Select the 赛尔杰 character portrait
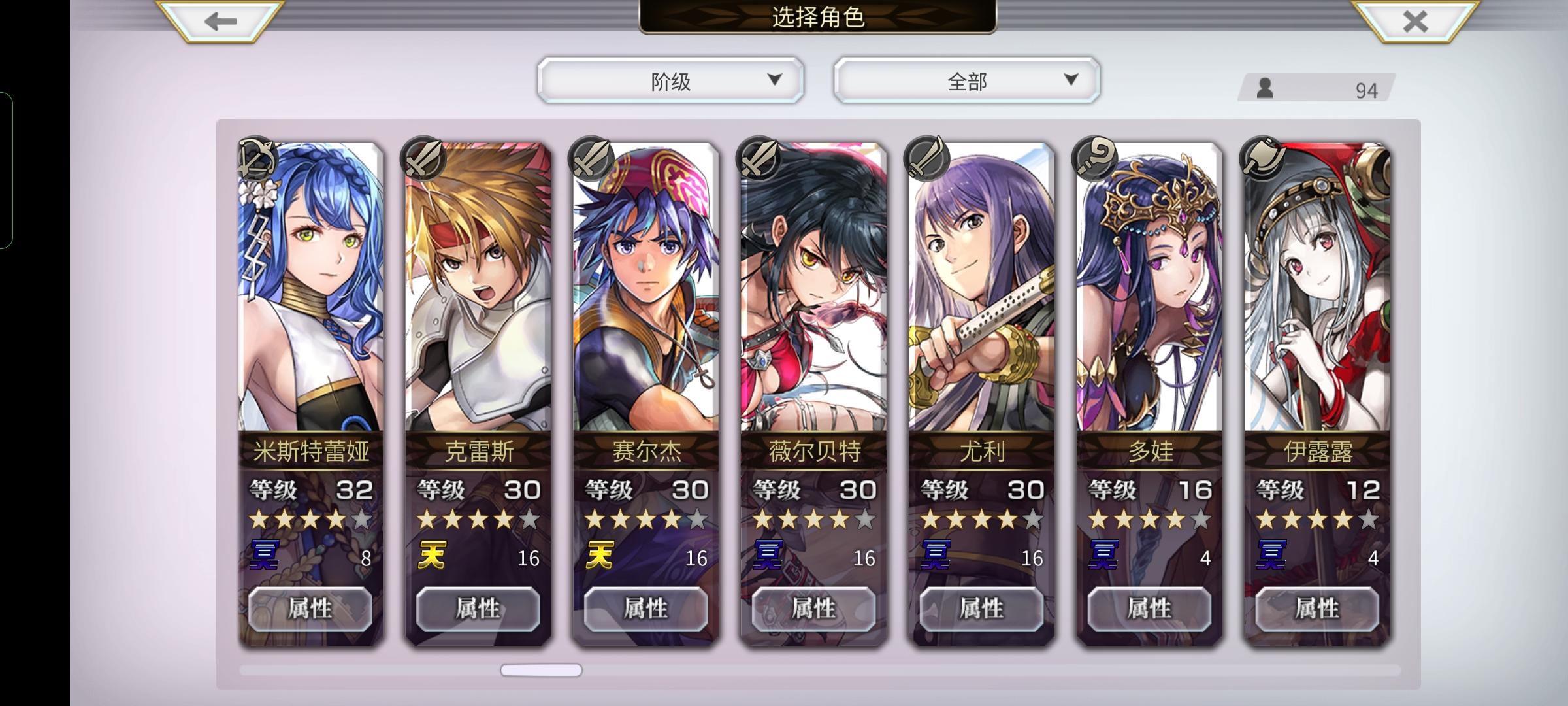This screenshot has height=706, width=1568. 645,286
